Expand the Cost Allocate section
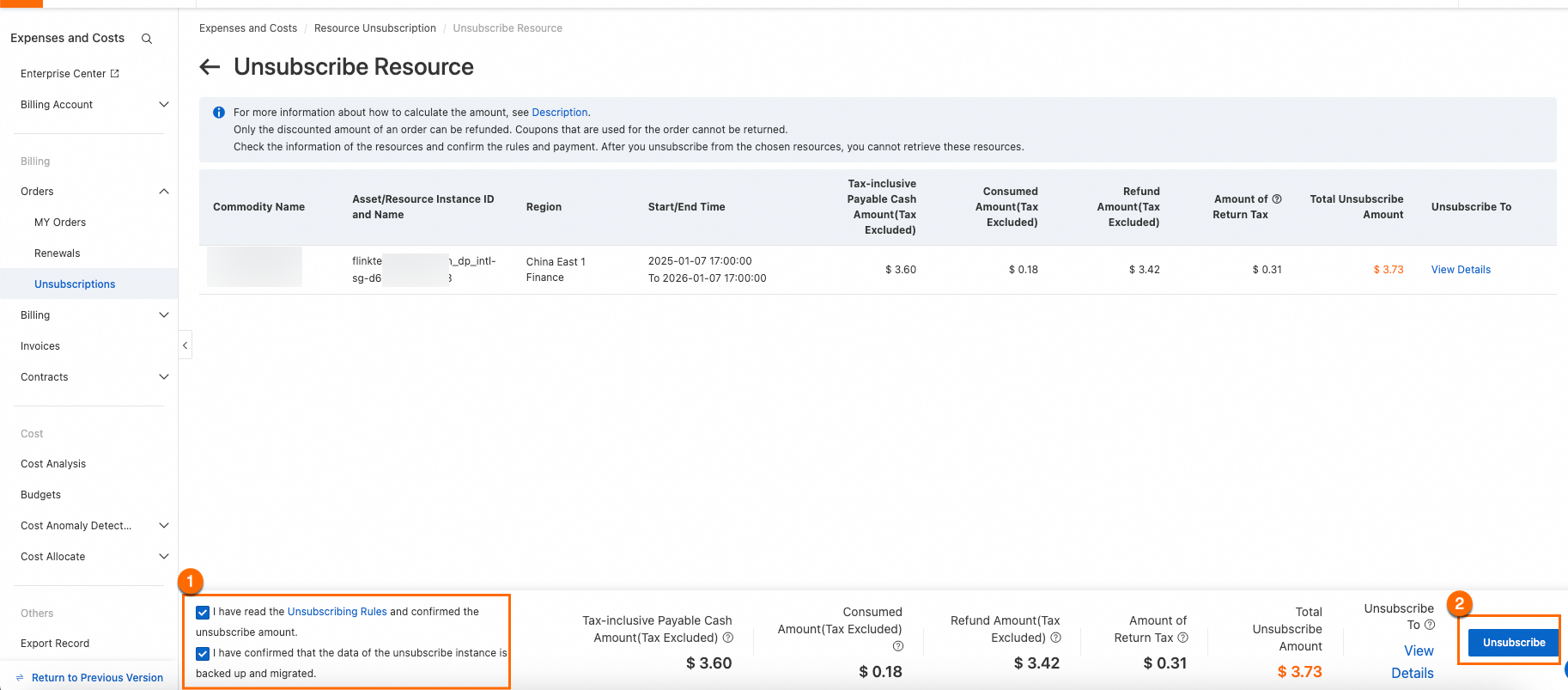The width and height of the screenshot is (1568, 690). point(164,557)
